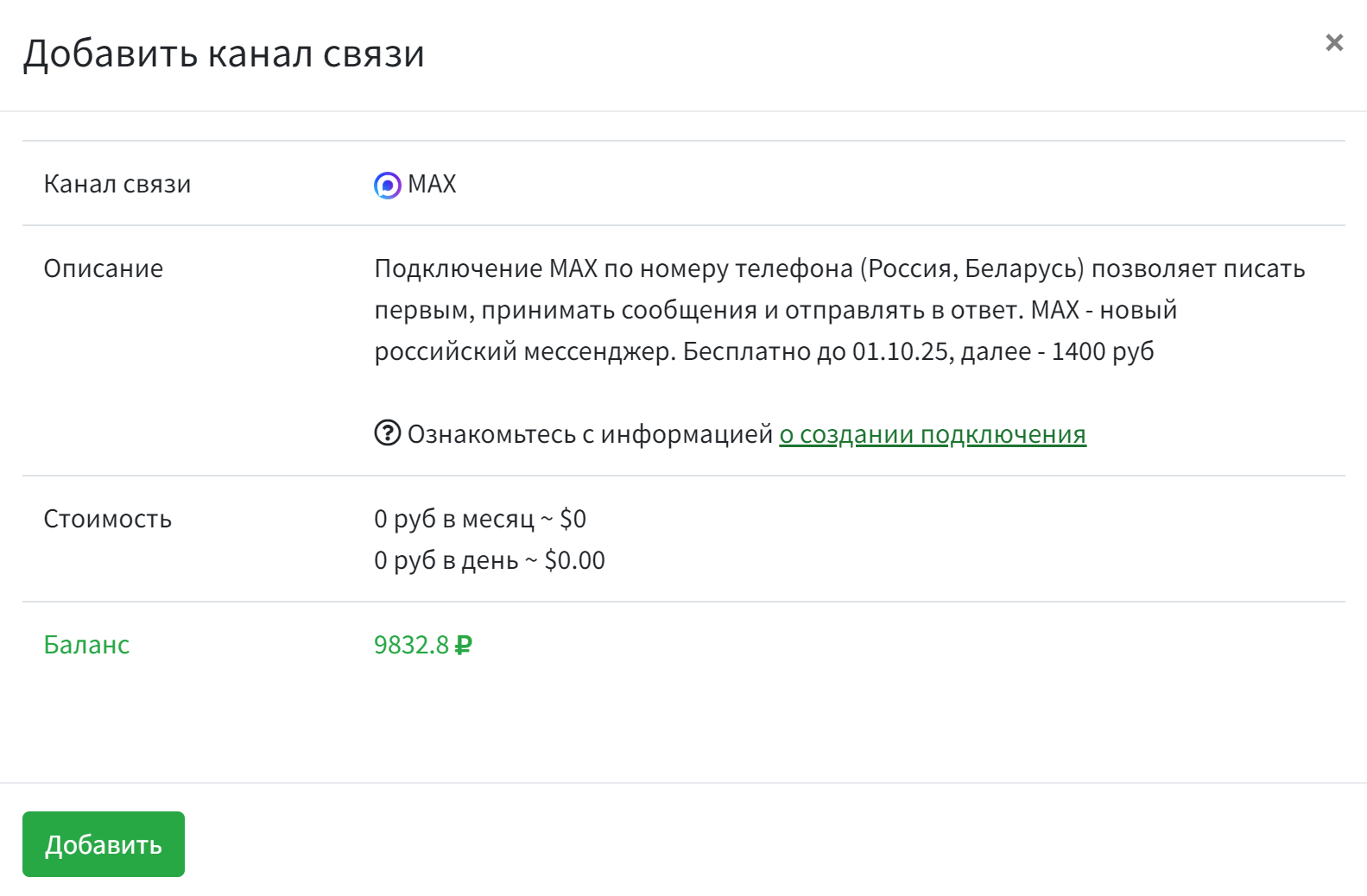Click the 0 руб в день line
Screen dimensions: 1367x896
[x=489, y=559]
